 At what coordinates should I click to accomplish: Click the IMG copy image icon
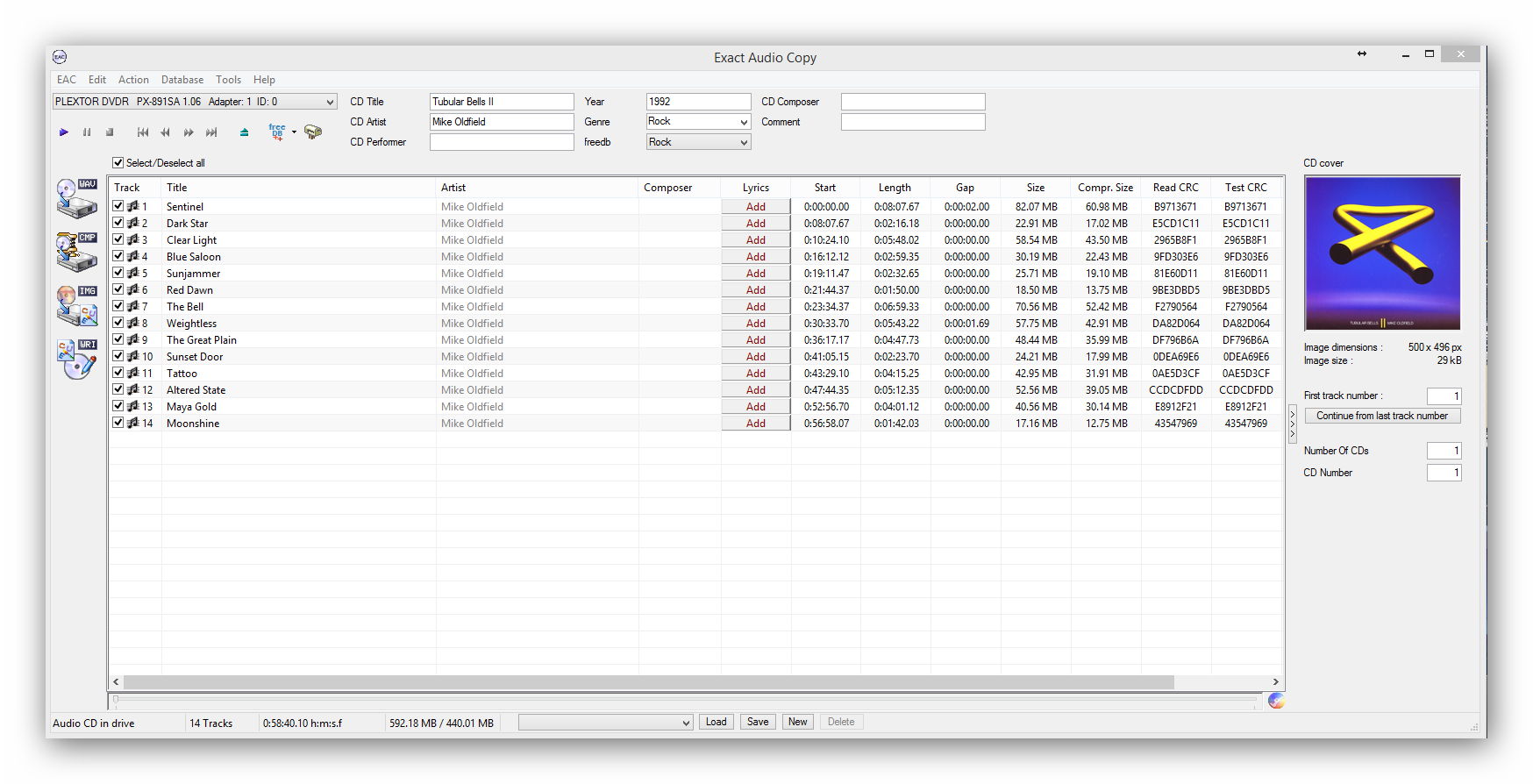pyautogui.click(x=76, y=305)
